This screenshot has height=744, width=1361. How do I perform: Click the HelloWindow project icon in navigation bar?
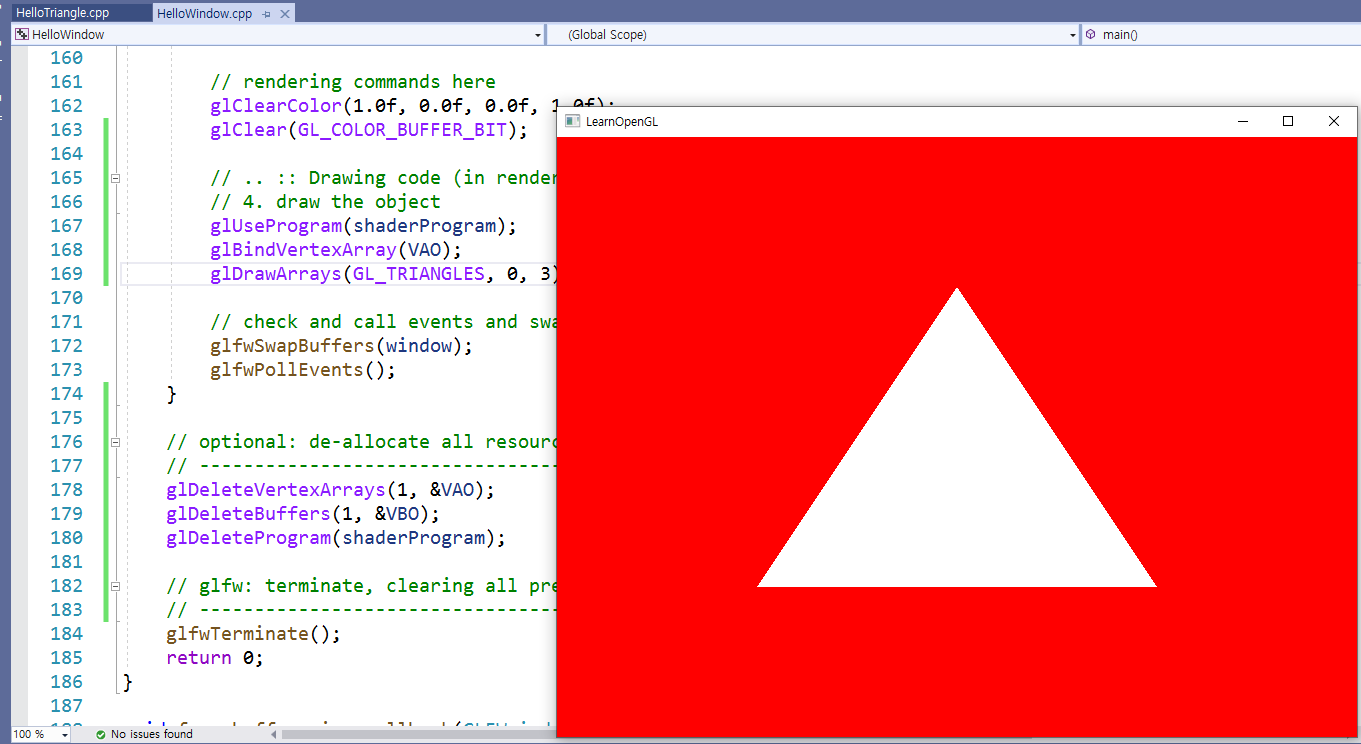(x=21, y=34)
